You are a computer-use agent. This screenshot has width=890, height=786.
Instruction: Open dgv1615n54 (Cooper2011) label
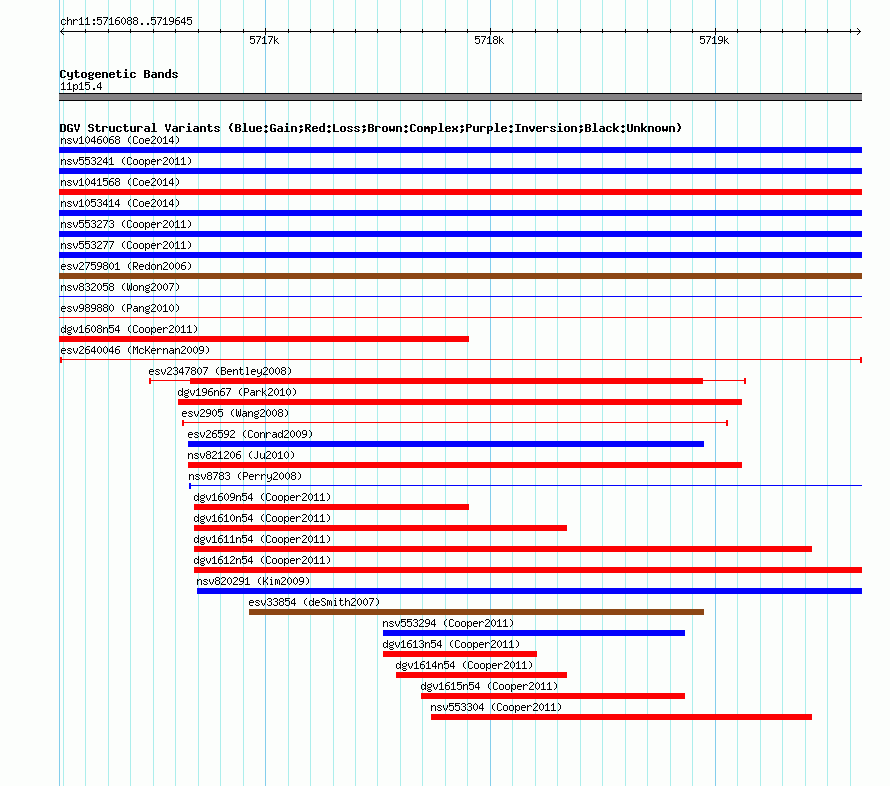(x=489, y=686)
